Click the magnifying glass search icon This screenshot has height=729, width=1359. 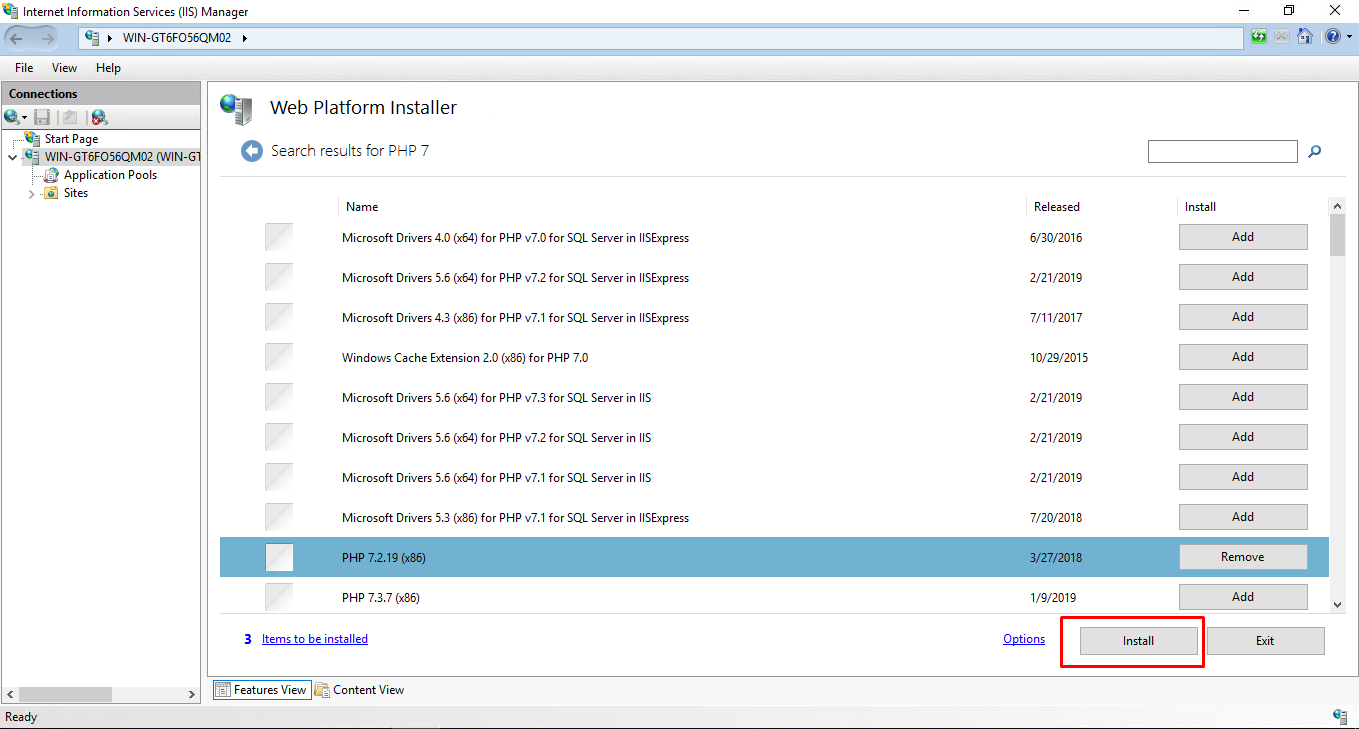point(1315,152)
